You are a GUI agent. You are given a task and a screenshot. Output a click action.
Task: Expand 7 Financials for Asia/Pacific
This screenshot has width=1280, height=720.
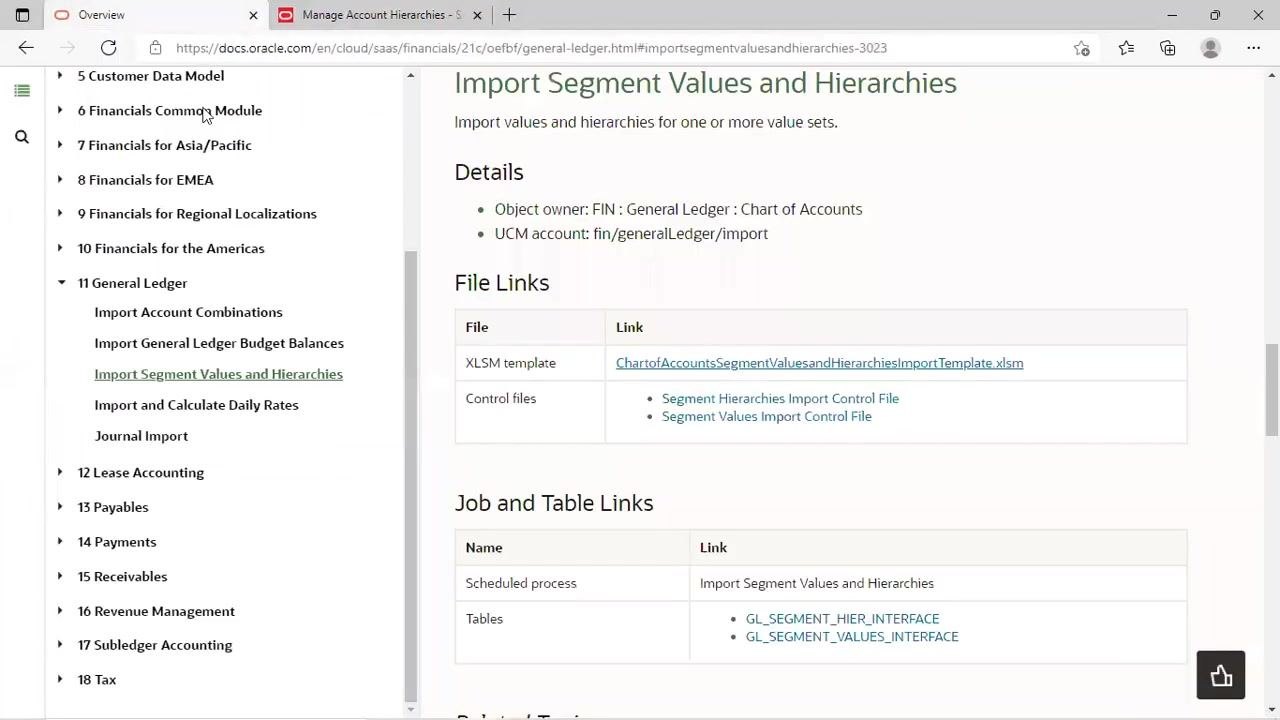(x=60, y=145)
